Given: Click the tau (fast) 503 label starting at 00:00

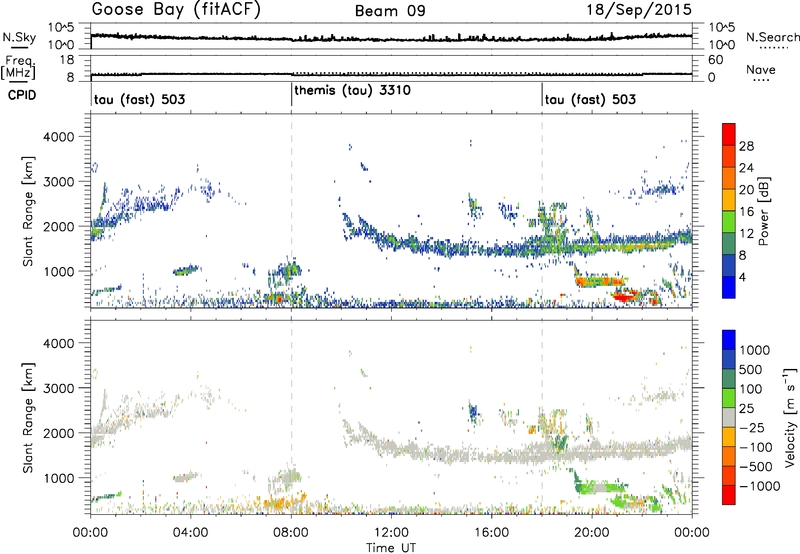Looking at the screenshot, I should coord(139,99).
